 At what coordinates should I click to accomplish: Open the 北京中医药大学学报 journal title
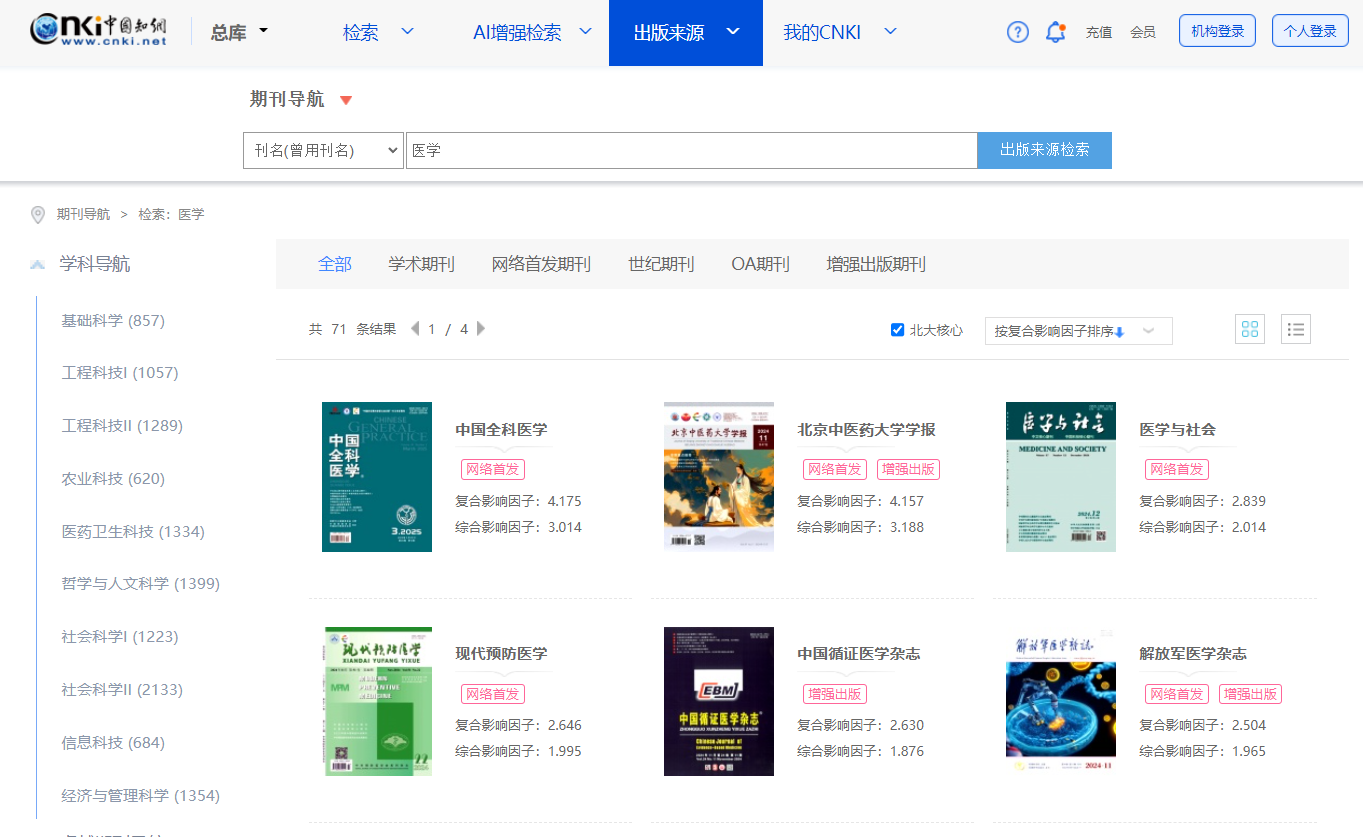coord(866,430)
